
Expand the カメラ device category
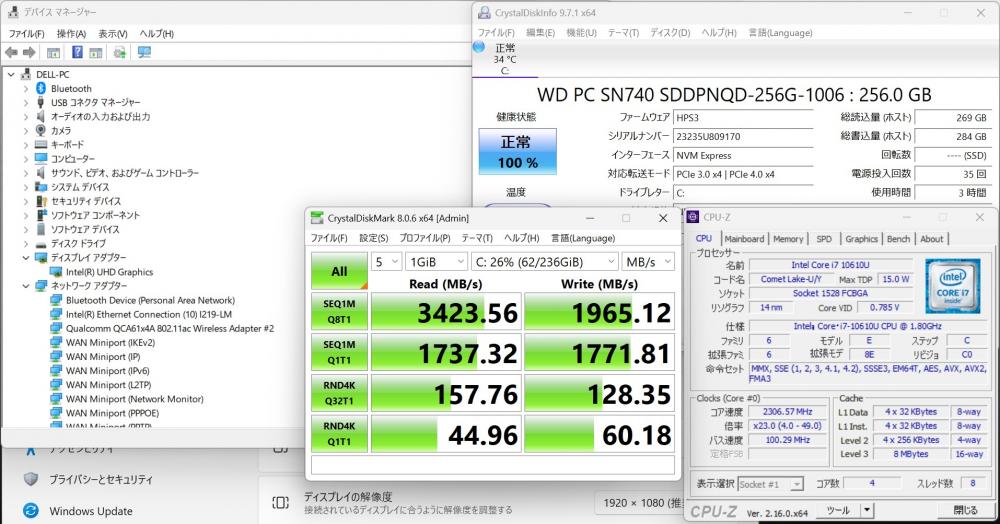[x=26, y=130]
